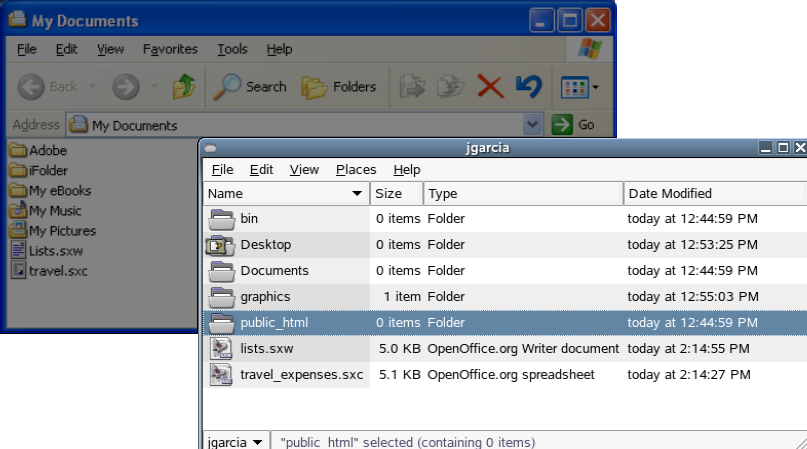Select My Music folder icon
Viewport: 807px width, 449px height.
(x=18, y=210)
